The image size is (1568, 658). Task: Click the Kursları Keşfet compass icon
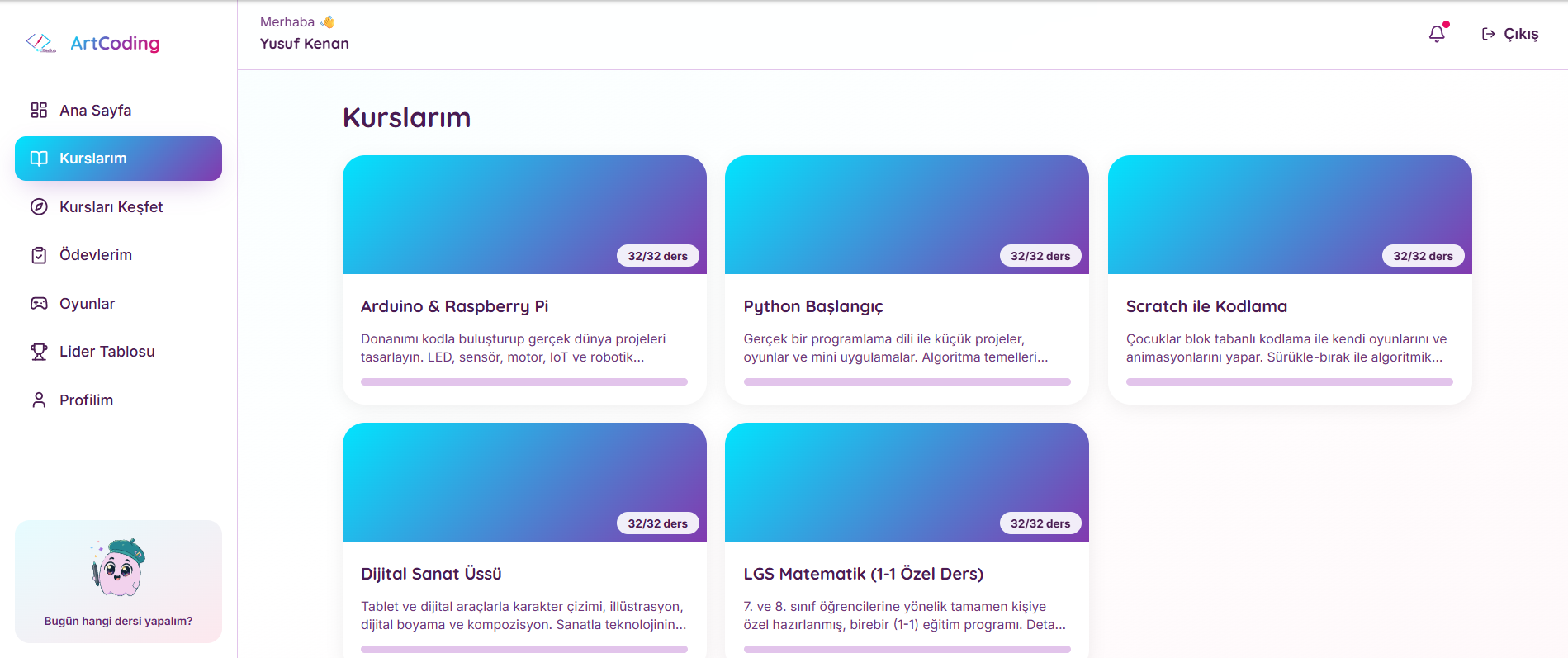point(39,206)
